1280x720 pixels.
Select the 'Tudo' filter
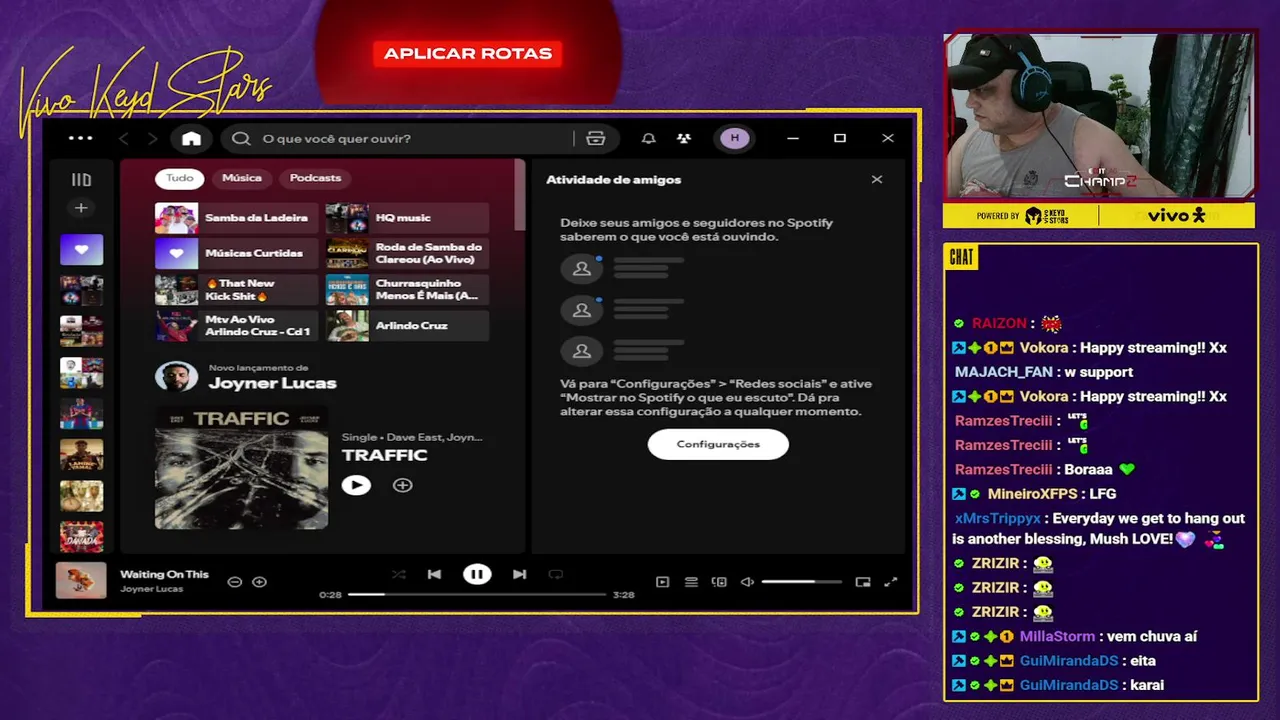point(180,178)
